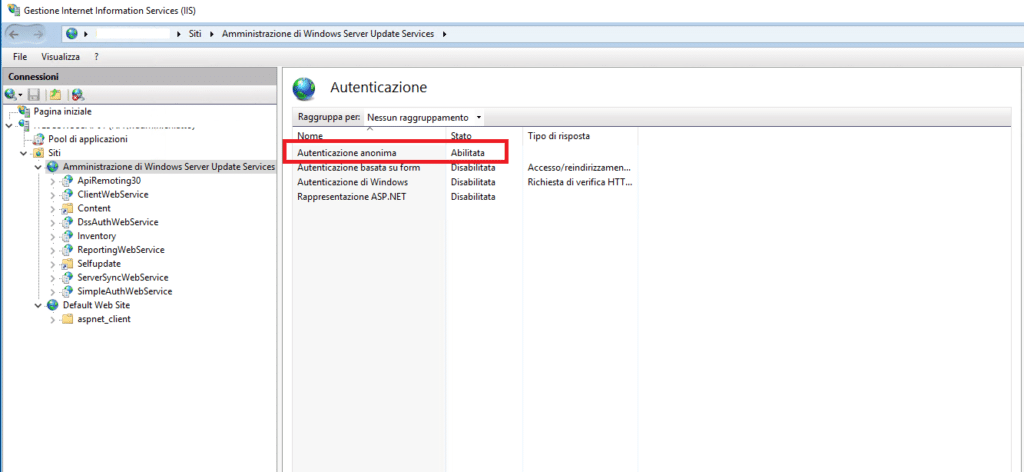Click the ReportingWebService application icon
The height and width of the screenshot is (472, 1024).
[67, 249]
